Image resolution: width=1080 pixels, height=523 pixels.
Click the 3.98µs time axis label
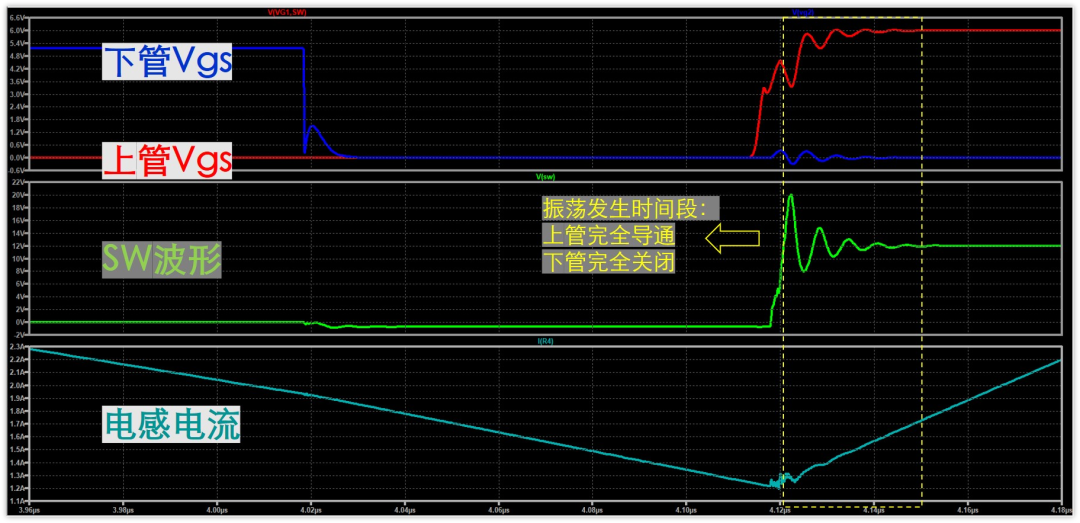click(124, 511)
